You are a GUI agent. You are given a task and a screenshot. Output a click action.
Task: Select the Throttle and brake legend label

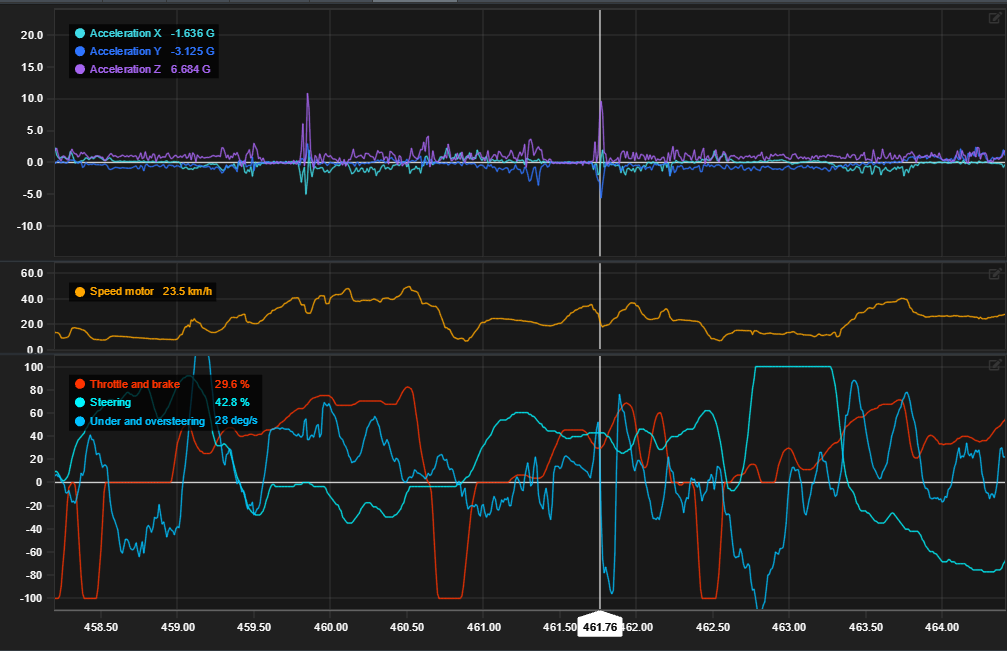135,384
